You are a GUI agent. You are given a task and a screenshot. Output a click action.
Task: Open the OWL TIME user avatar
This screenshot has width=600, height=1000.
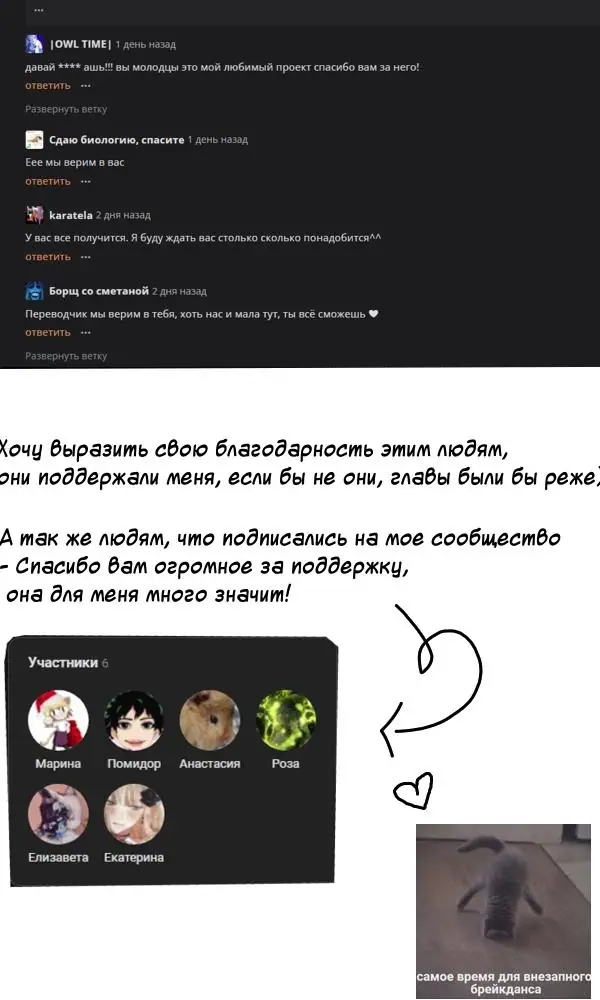click(34, 44)
